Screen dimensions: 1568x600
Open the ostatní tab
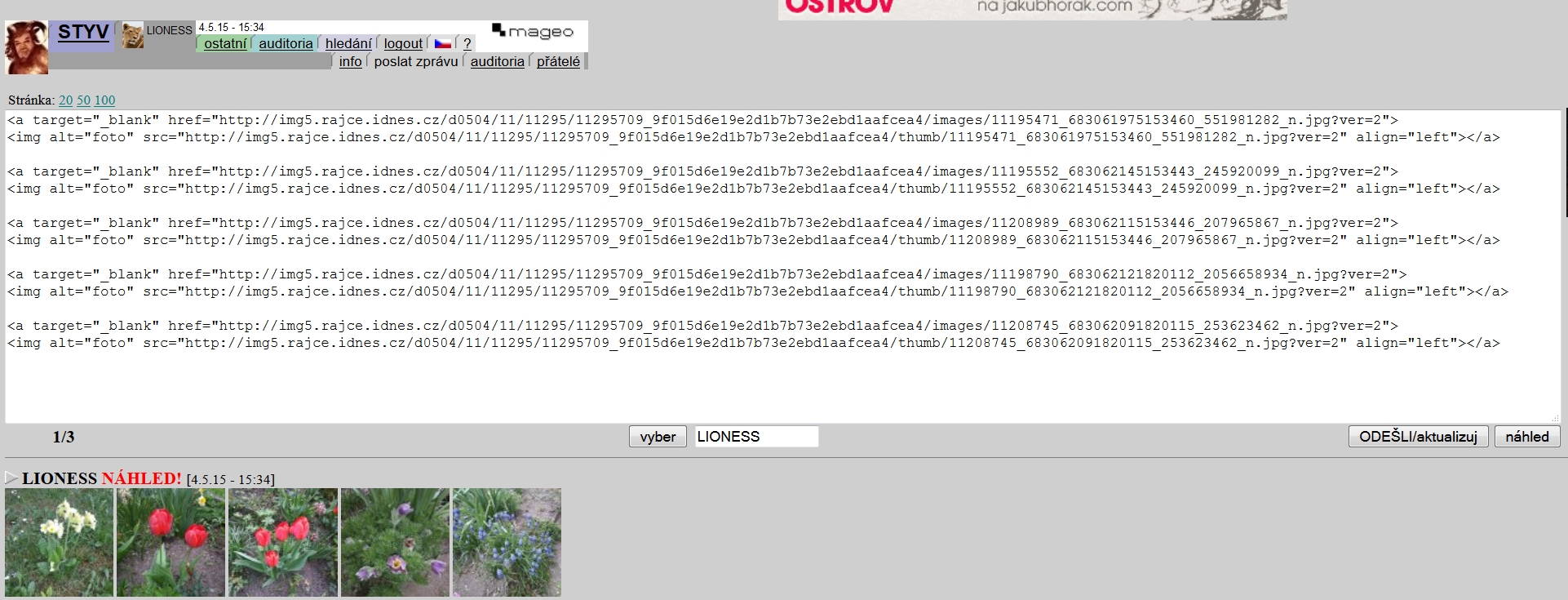(x=224, y=43)
